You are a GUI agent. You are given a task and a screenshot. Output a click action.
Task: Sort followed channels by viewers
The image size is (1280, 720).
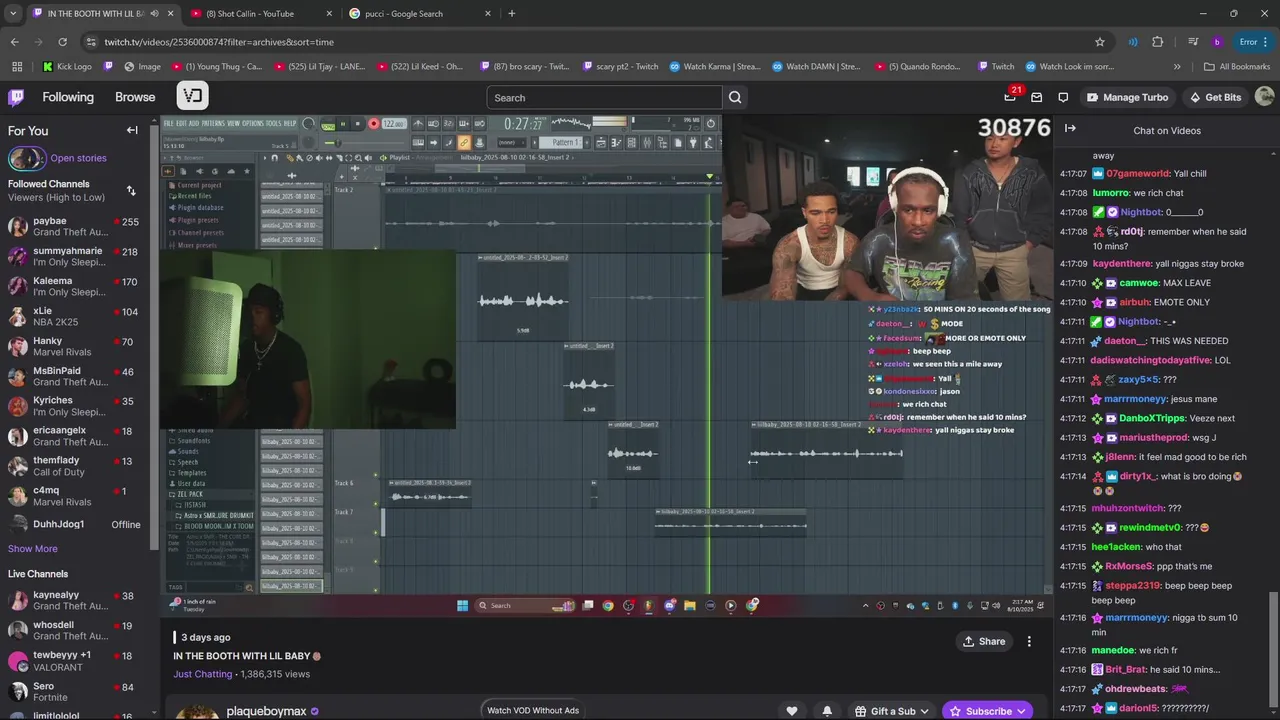[131, 190]
